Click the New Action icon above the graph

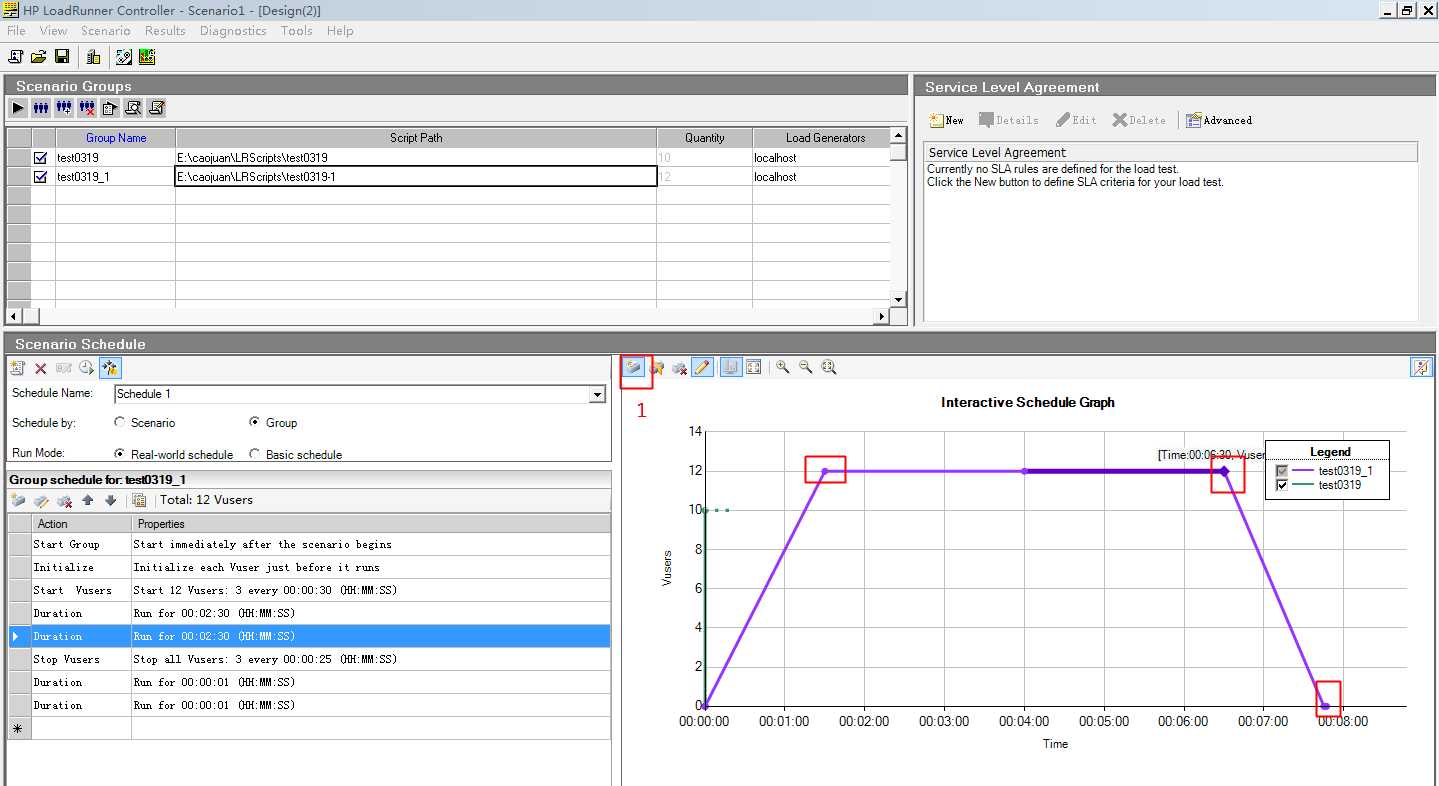(x=633, y=368)
